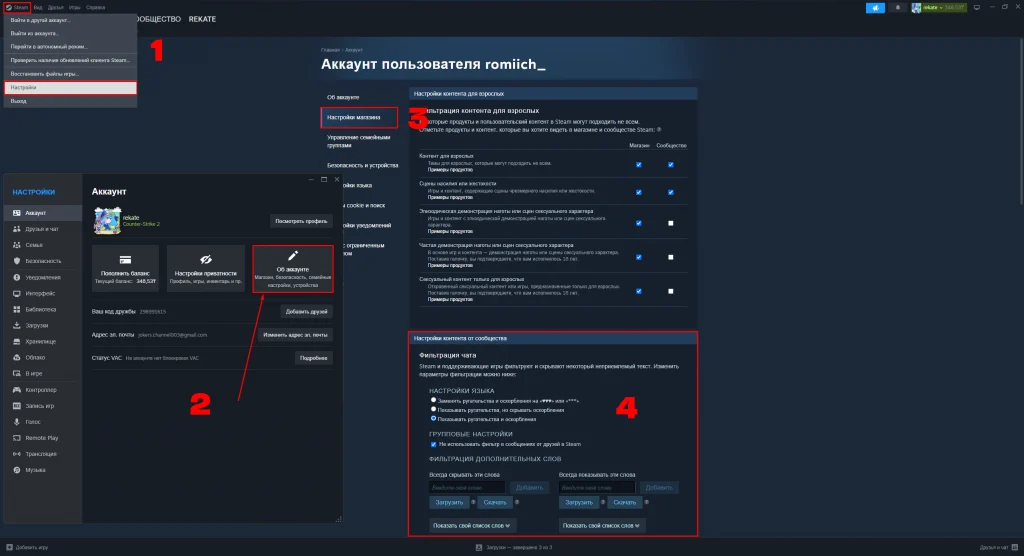
Task: Select Настройки in the Steam menu
Action: [70, 88]
